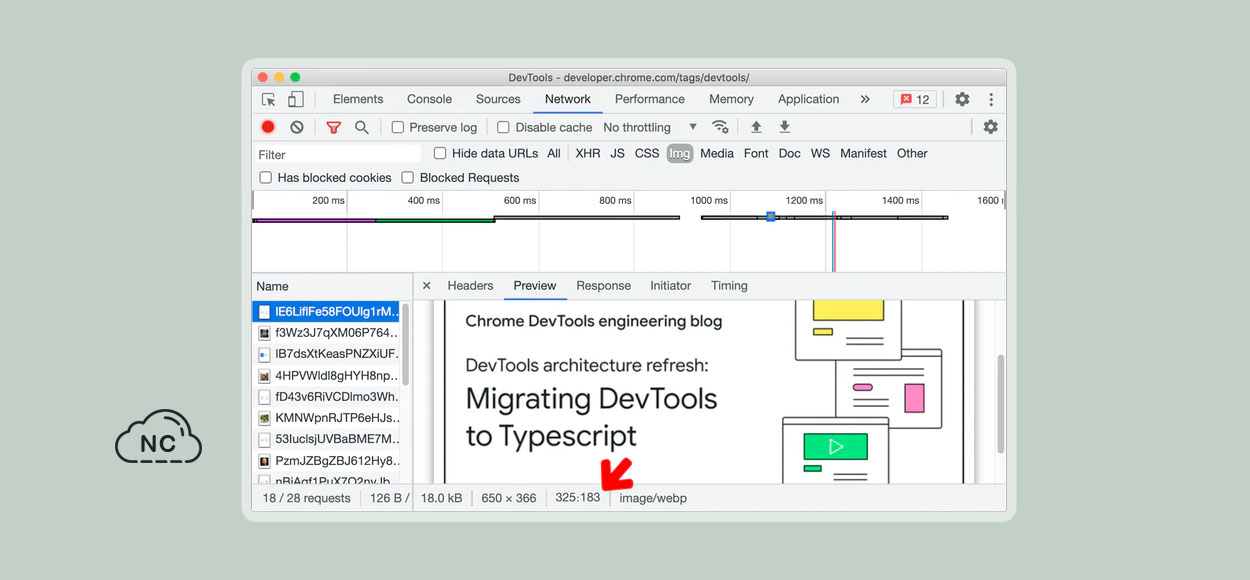Filter requests by All types
1250x580 pixels.
554,153
